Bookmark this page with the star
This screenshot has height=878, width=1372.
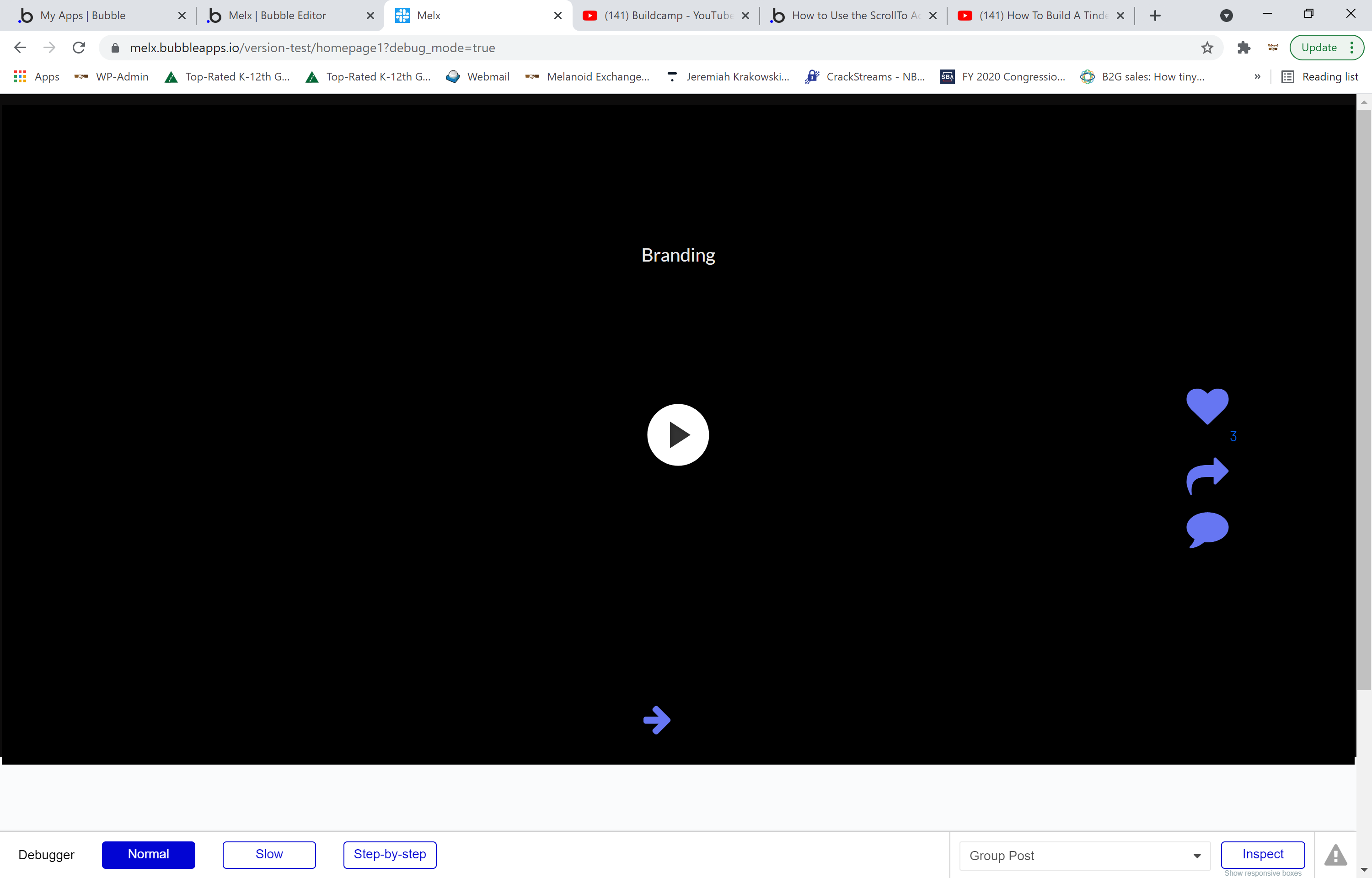[x=1207, y=48]
